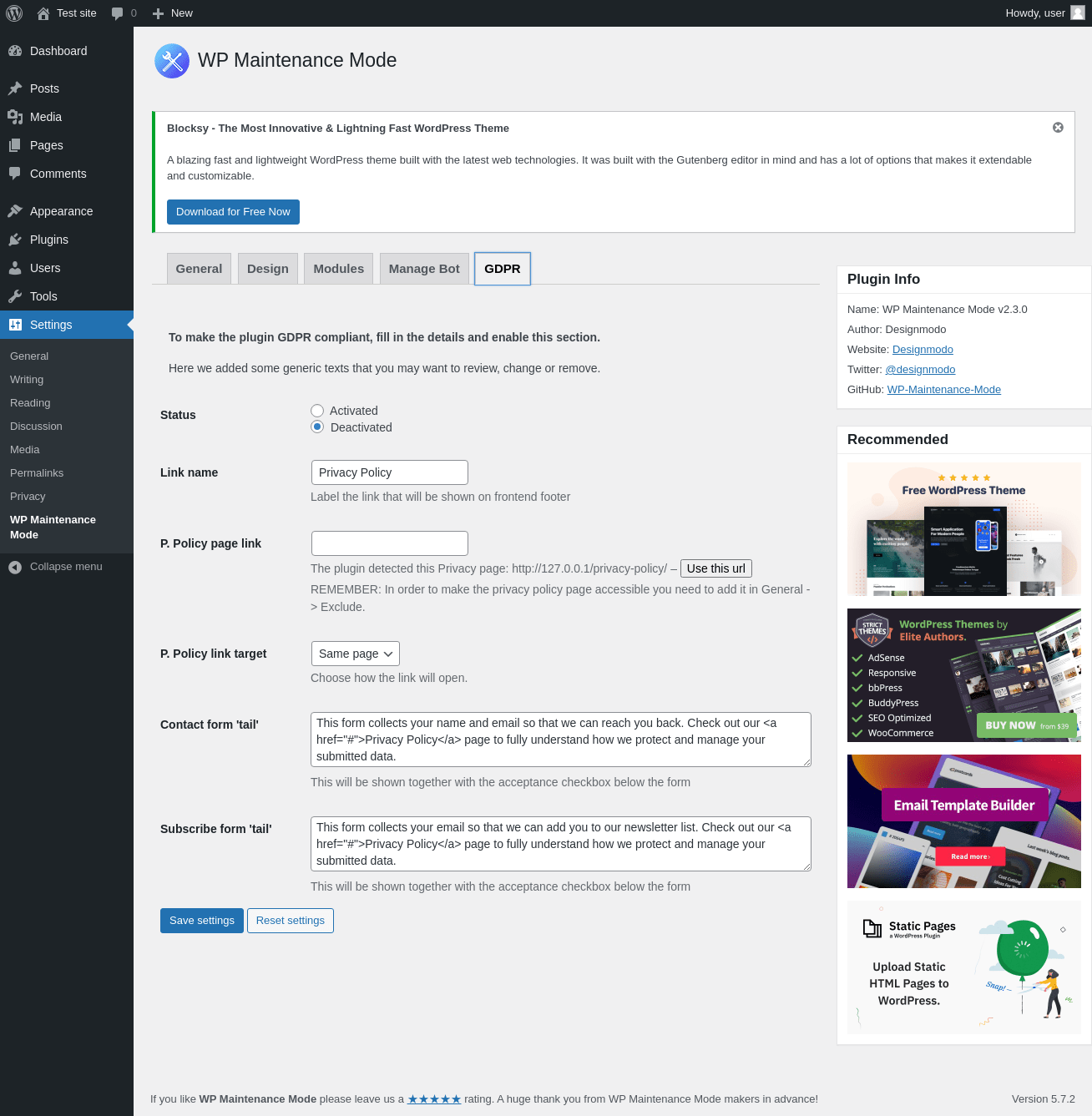Image resolution: width=1092 pixels, height=1116 pixels.
Task: Click the Dashboard gauge icon
Action: [15, 51]
